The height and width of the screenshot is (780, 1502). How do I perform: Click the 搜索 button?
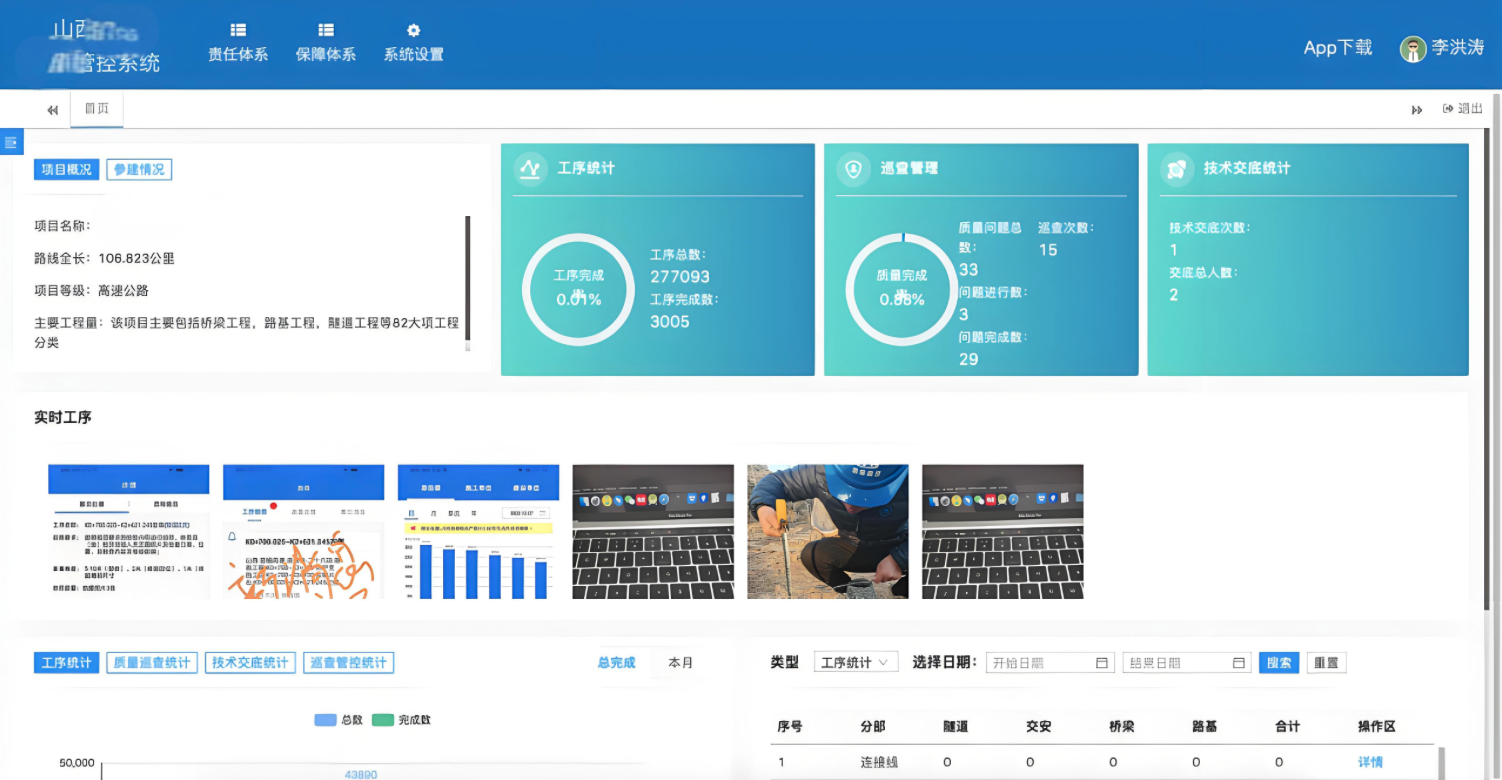(x=1278, y=663)
